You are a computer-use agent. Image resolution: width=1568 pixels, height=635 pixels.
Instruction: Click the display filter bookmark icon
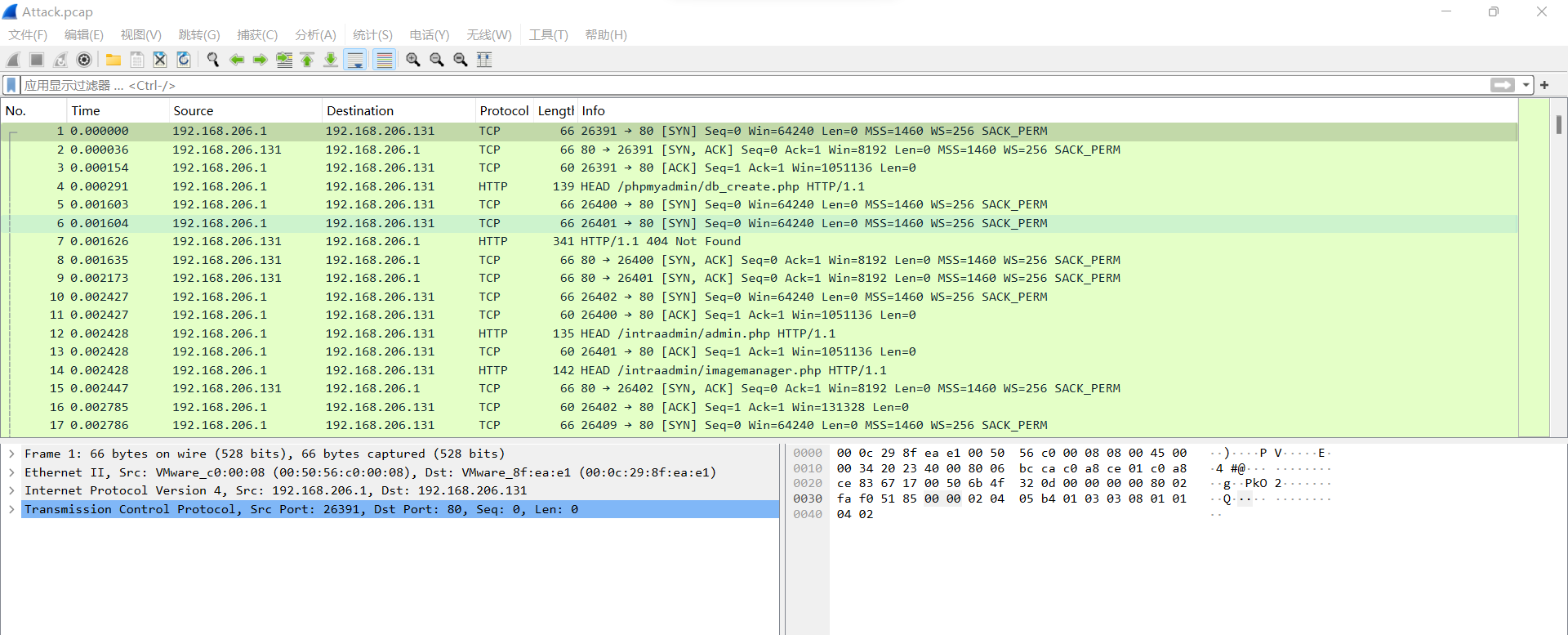[x=11, y=85]
